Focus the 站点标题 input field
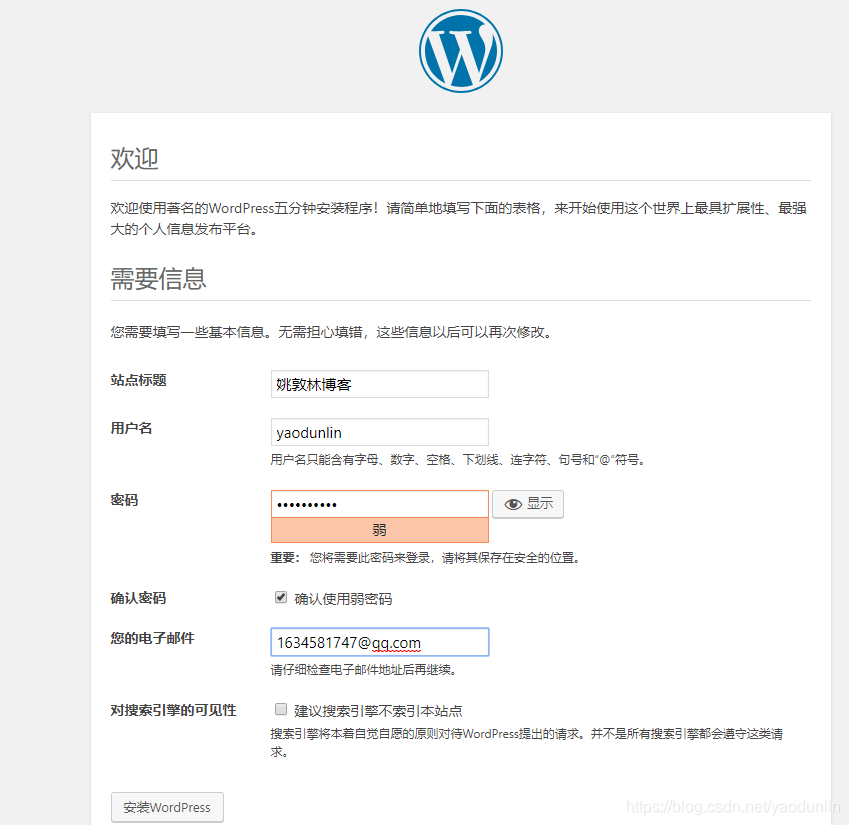Screen dimensions: 849x825 pos(380,384)
